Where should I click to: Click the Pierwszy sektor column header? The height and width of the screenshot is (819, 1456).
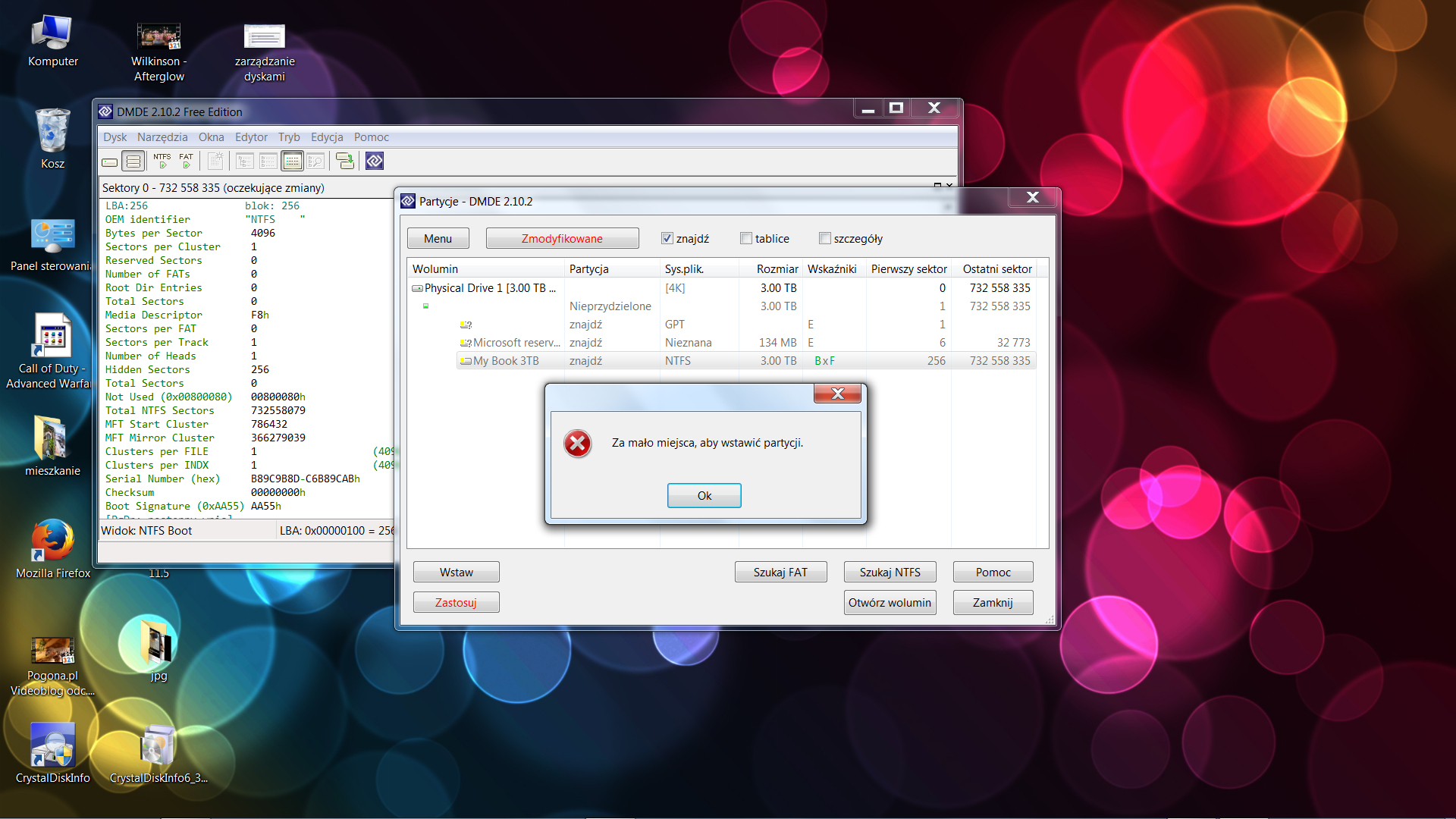coord(908,269)
